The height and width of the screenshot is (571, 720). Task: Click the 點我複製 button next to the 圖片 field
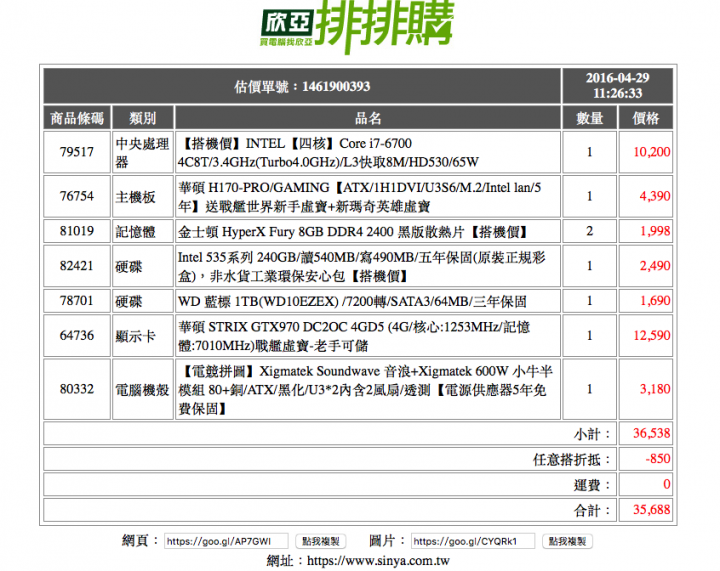point(568,541)
